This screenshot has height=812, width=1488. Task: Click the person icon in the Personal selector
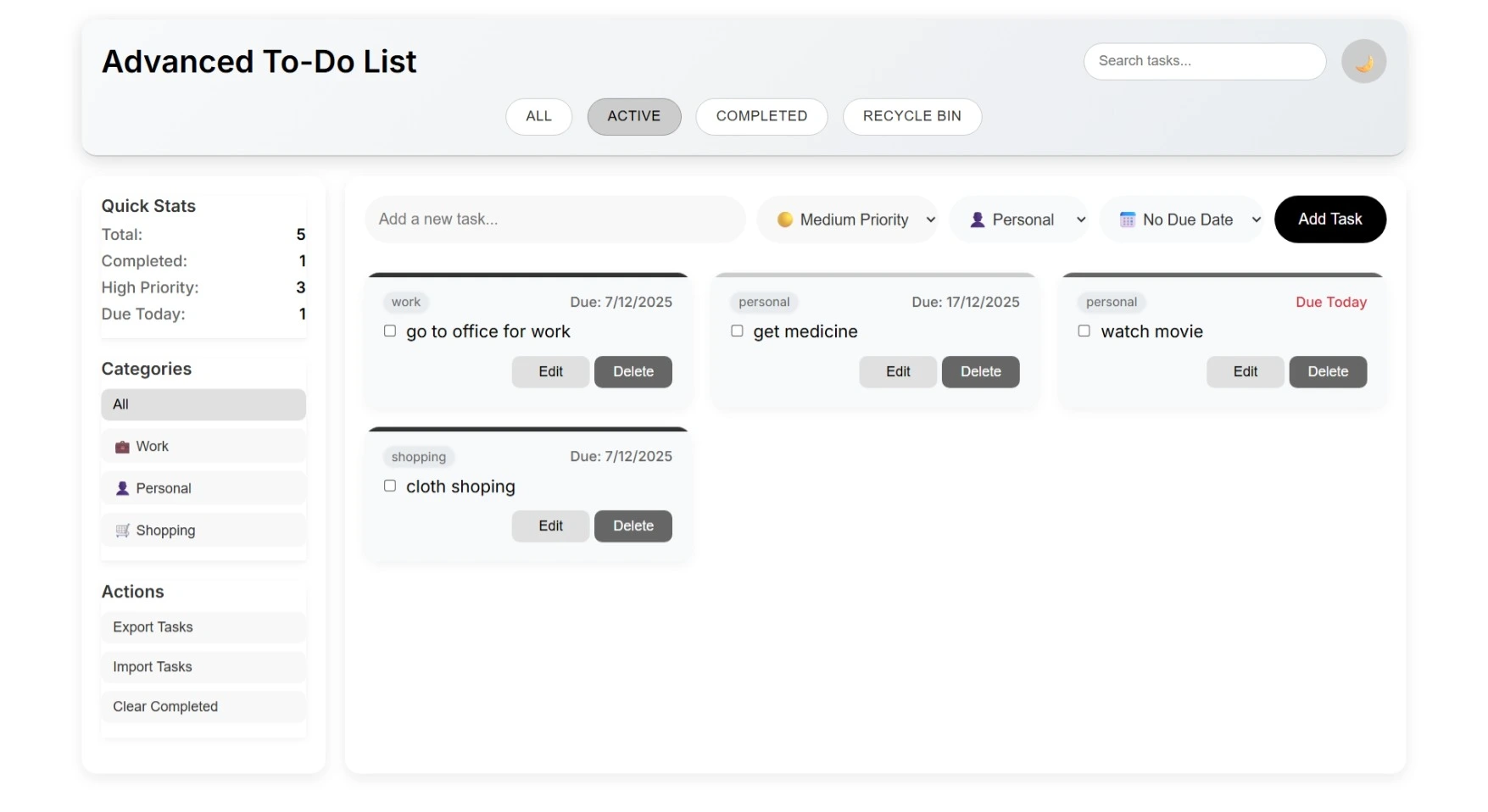[978, 219]
